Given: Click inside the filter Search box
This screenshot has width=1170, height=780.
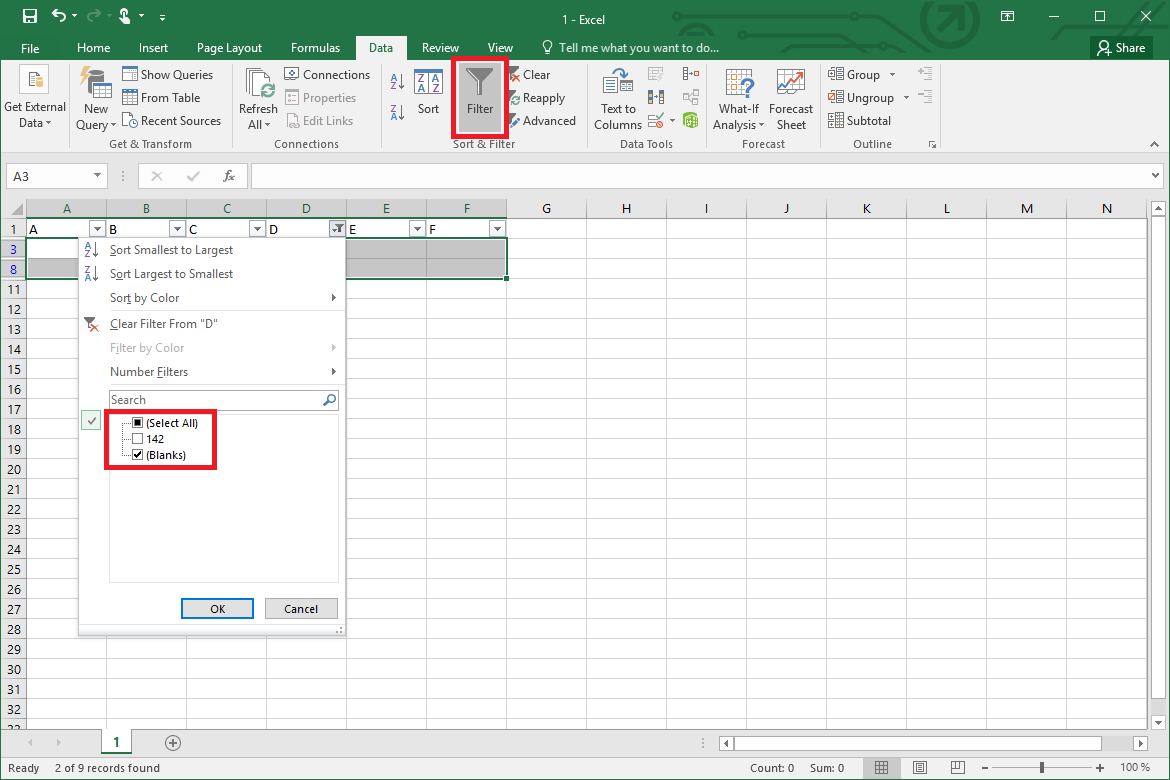Looking at the screenshot, I should [x=210, y=399].
